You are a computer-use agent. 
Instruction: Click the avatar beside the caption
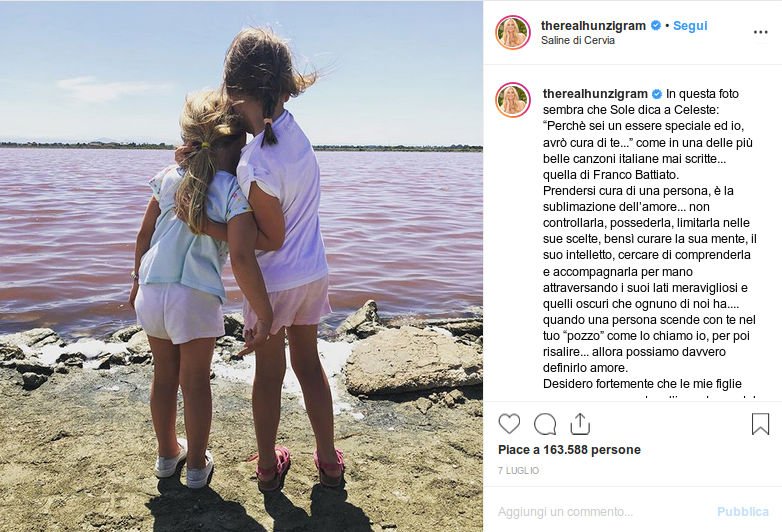(512, 100)
